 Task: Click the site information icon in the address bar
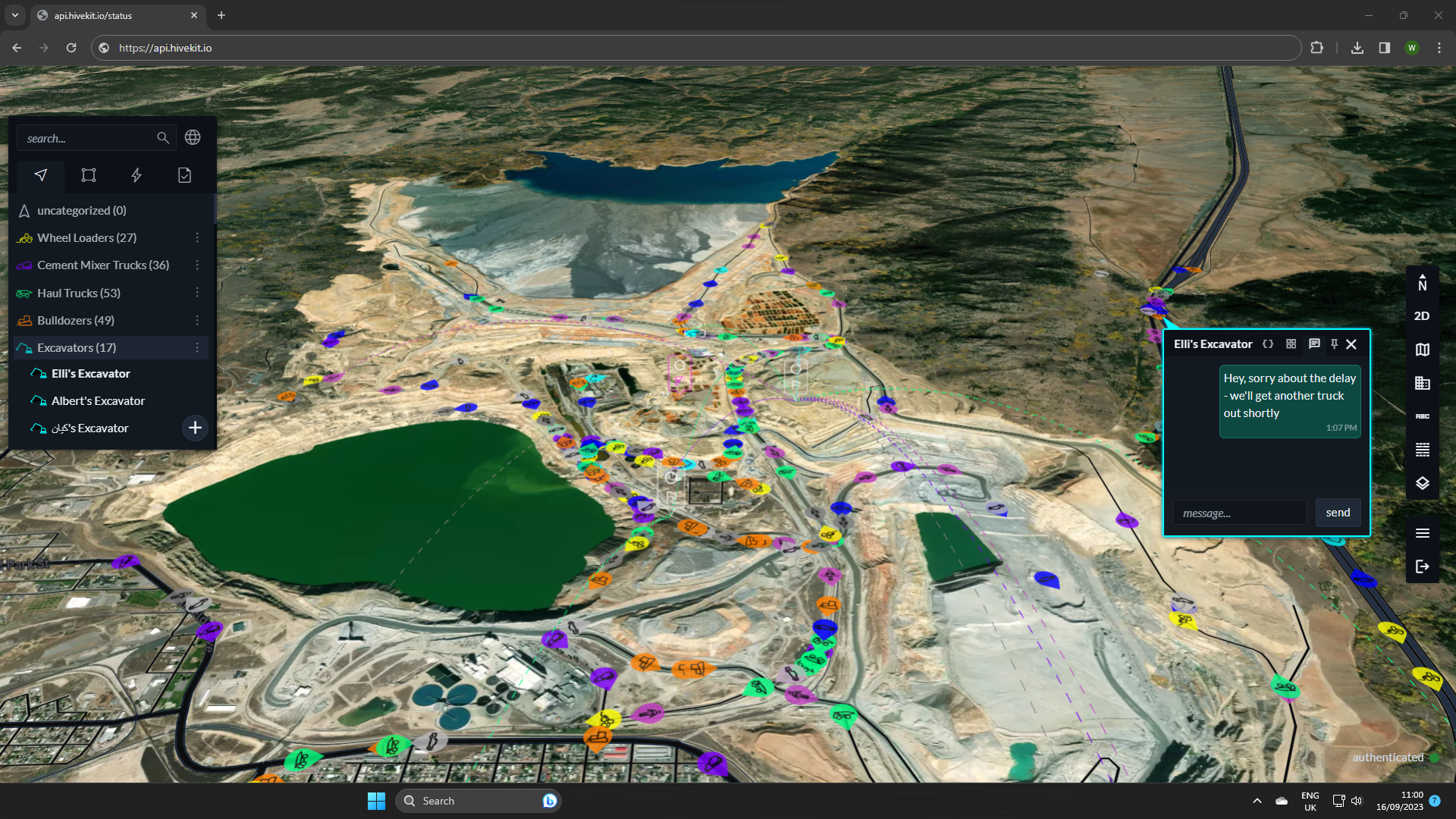coord(105,48)
